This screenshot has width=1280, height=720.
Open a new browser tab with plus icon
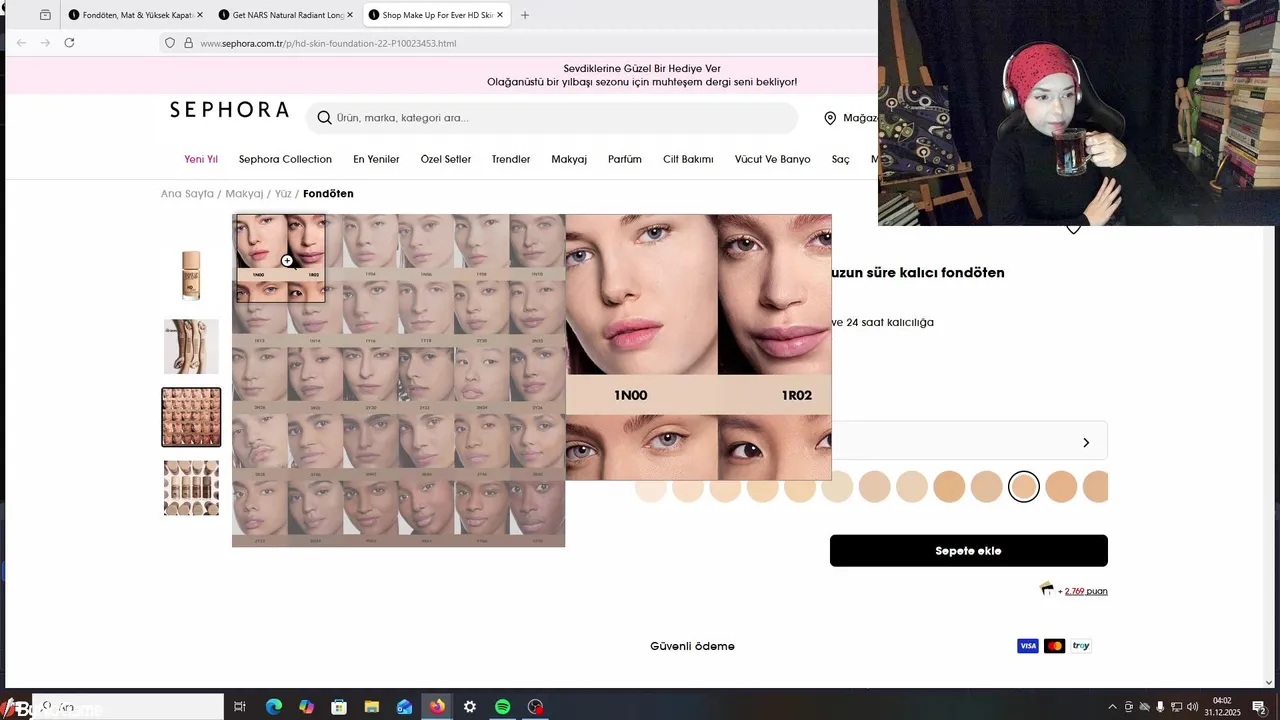(x=525, y=15)
